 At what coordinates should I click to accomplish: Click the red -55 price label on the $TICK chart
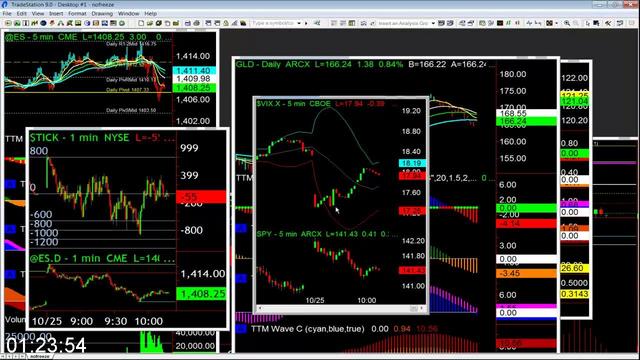[x=201, y=197]
